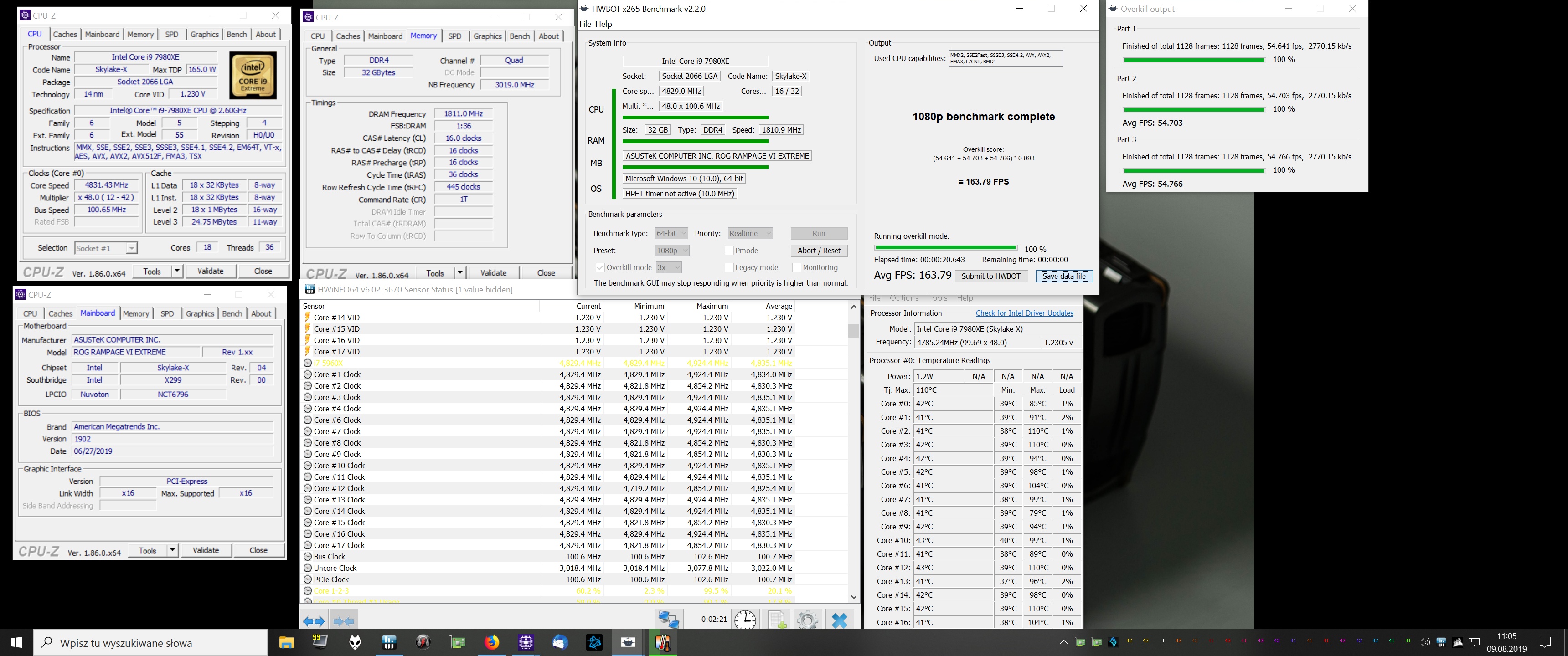Screen dimensions: 1568x656
Task: Click Close button in CPU-Z Memory window
Action: point(546,273)
